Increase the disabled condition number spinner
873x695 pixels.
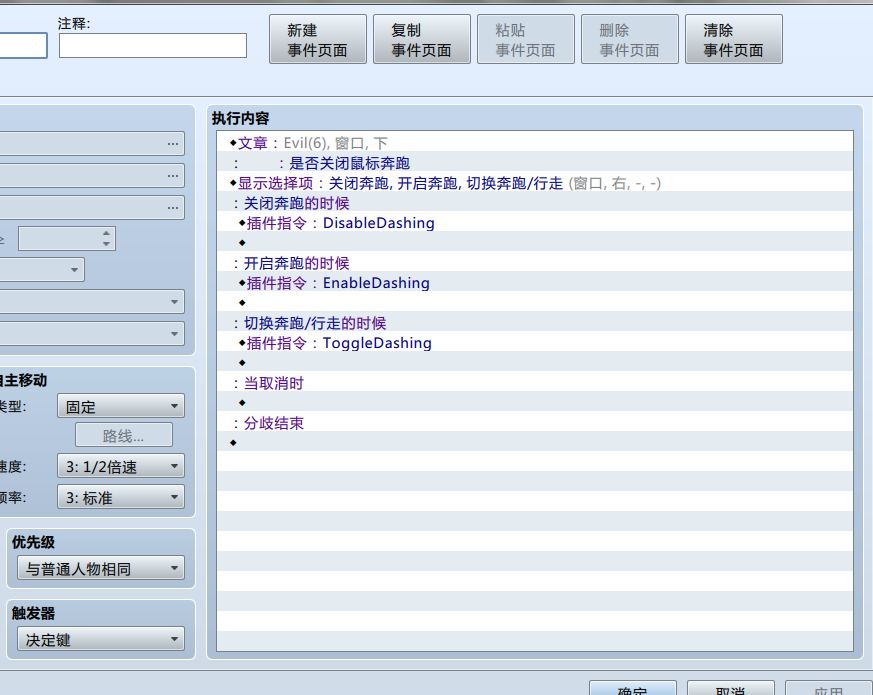point(106,233)
